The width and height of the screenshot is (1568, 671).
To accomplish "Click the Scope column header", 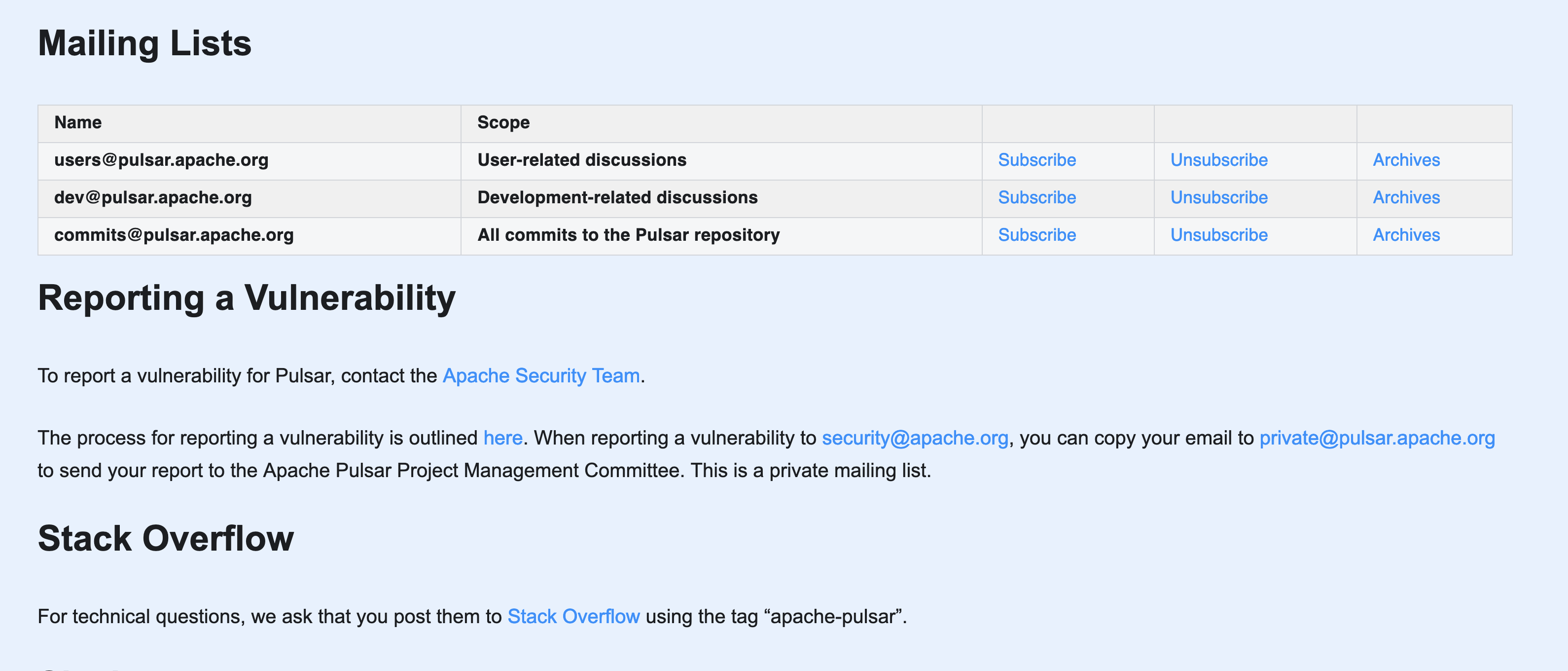I will [721, 124].
